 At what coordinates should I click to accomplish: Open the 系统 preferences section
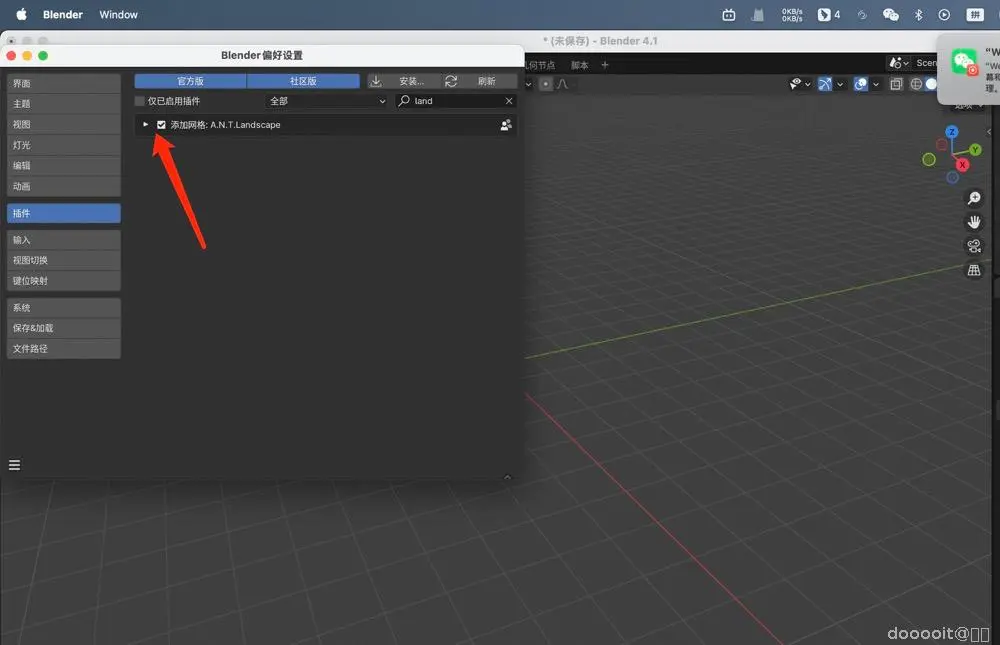pyautogui.click(x=64, y=308)
